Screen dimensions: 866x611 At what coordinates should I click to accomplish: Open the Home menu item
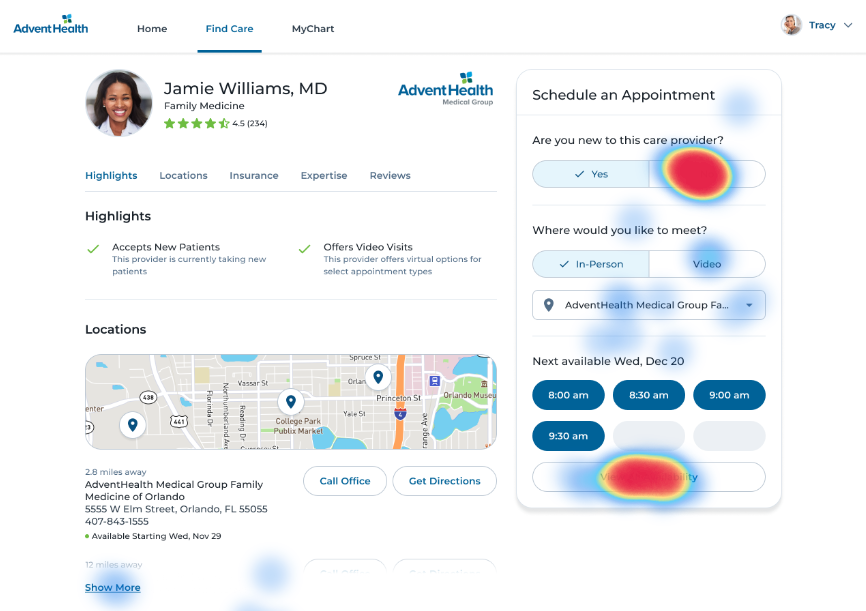coord(152,29)
